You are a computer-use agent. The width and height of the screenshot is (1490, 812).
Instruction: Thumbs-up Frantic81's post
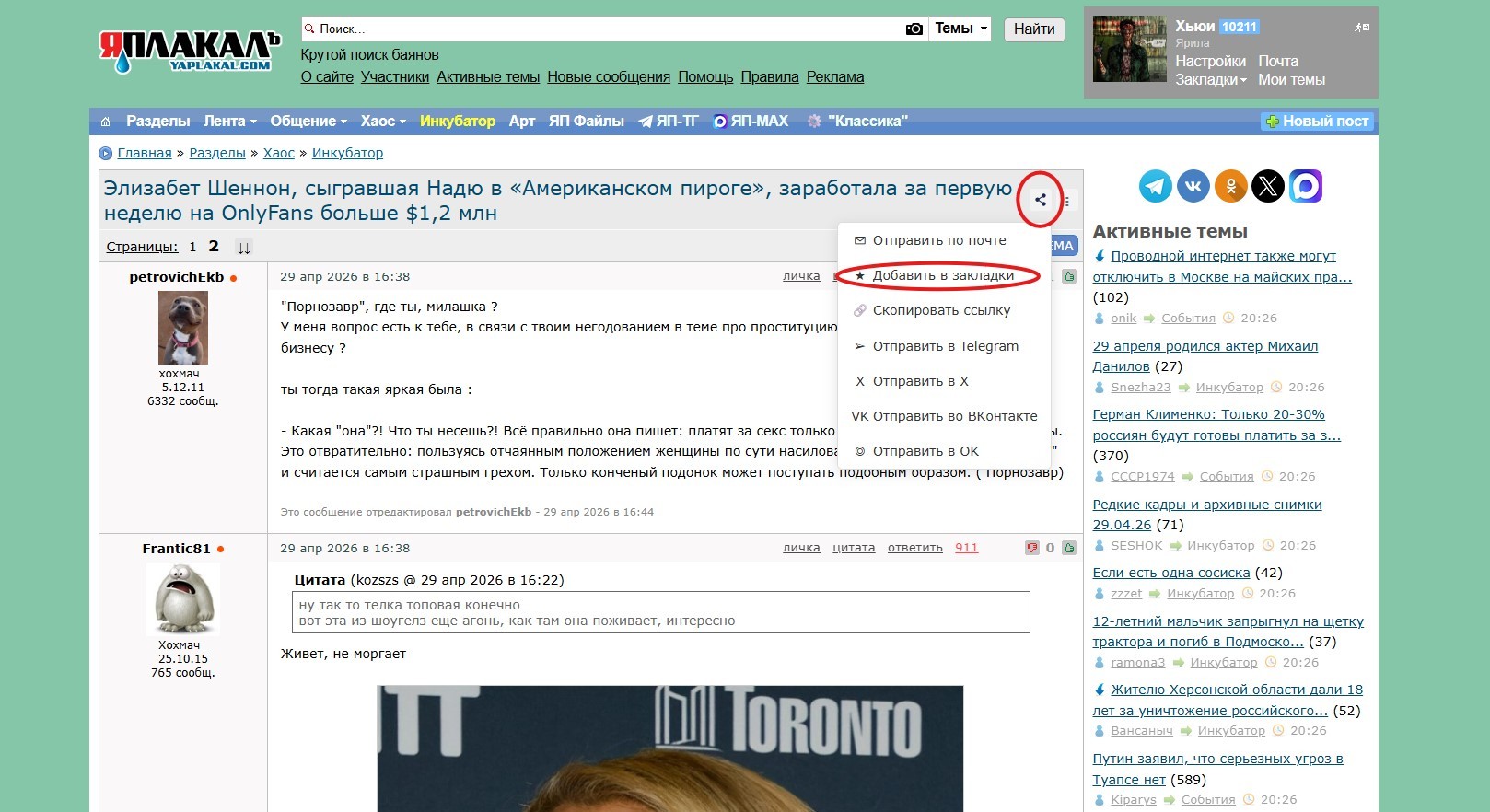click(x=1069, y=548)
